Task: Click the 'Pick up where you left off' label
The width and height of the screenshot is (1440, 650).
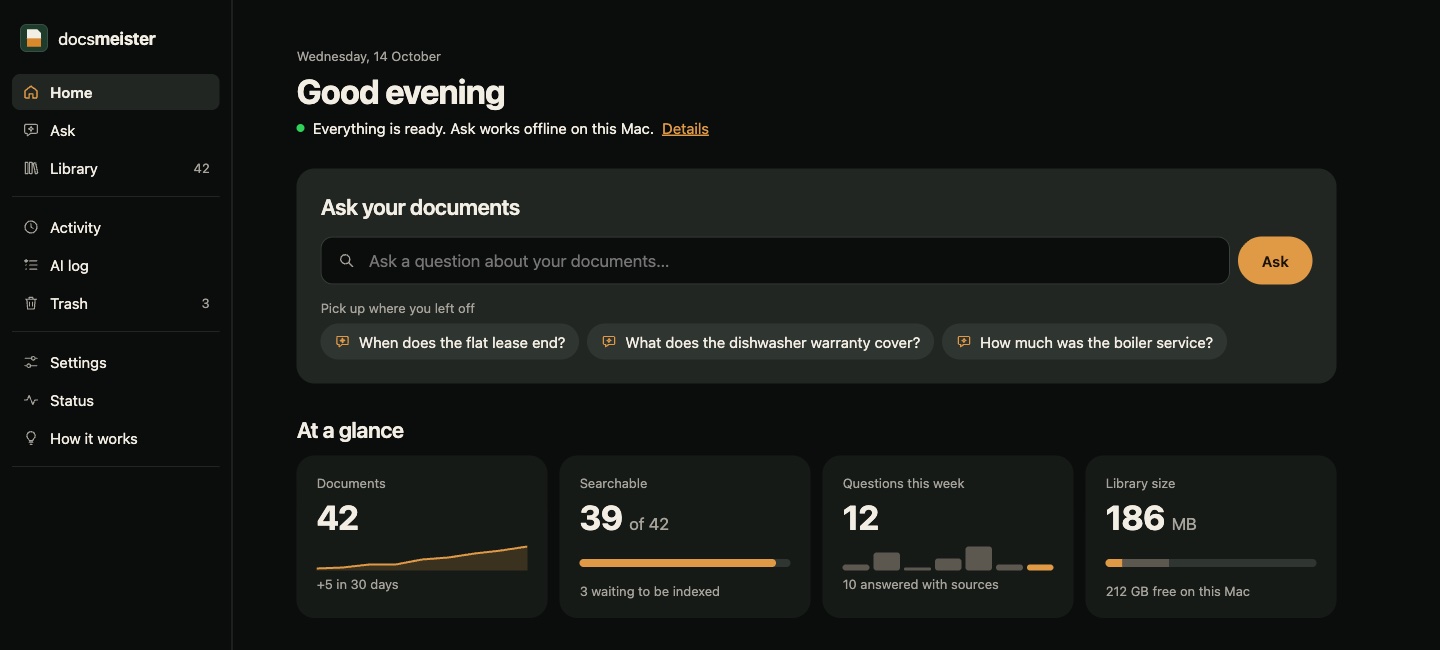Action: [x=398, y=308]
